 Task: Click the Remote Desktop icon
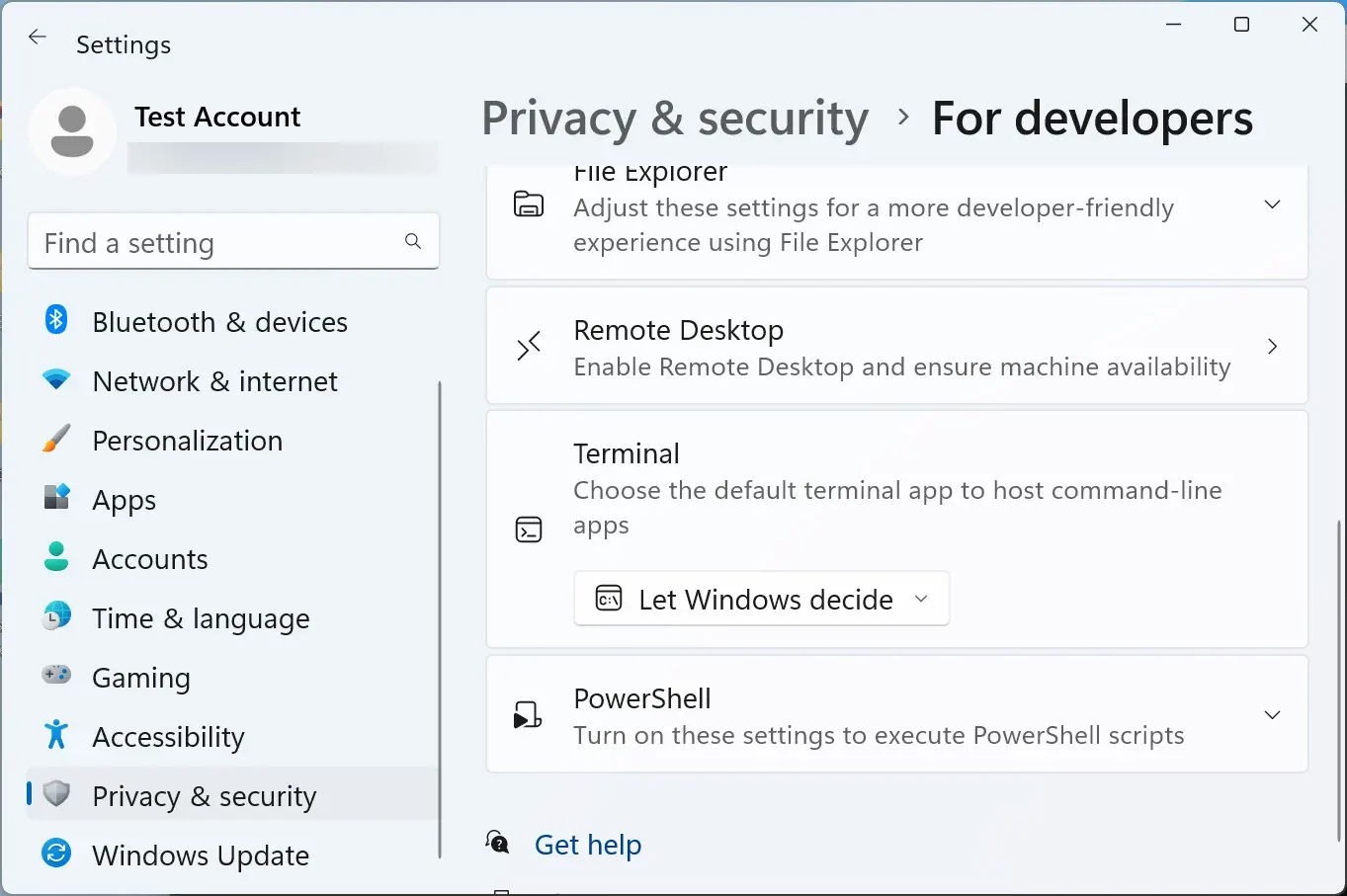tap(529, 346)
